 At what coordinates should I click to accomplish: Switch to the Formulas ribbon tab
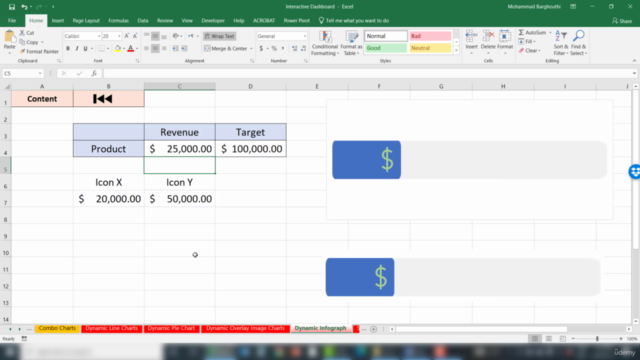[118, 20]
